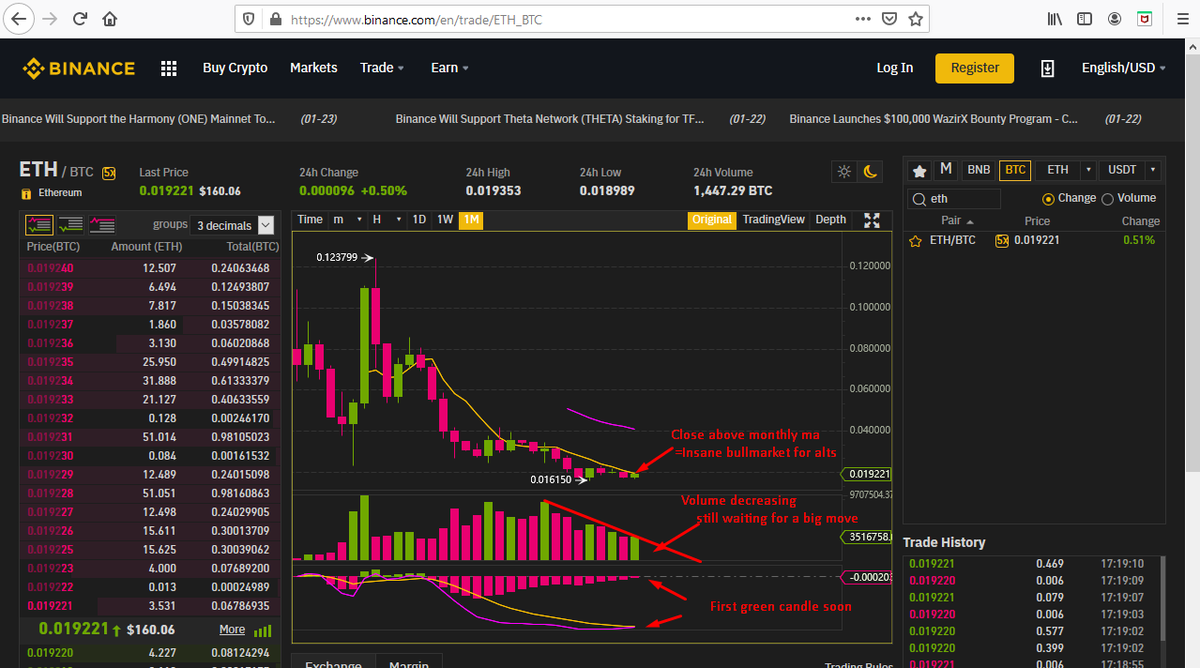The width and height of the screenshot is (1200, 668).
Task: Open the English/USD language selector
Action: click(1124, 68)
